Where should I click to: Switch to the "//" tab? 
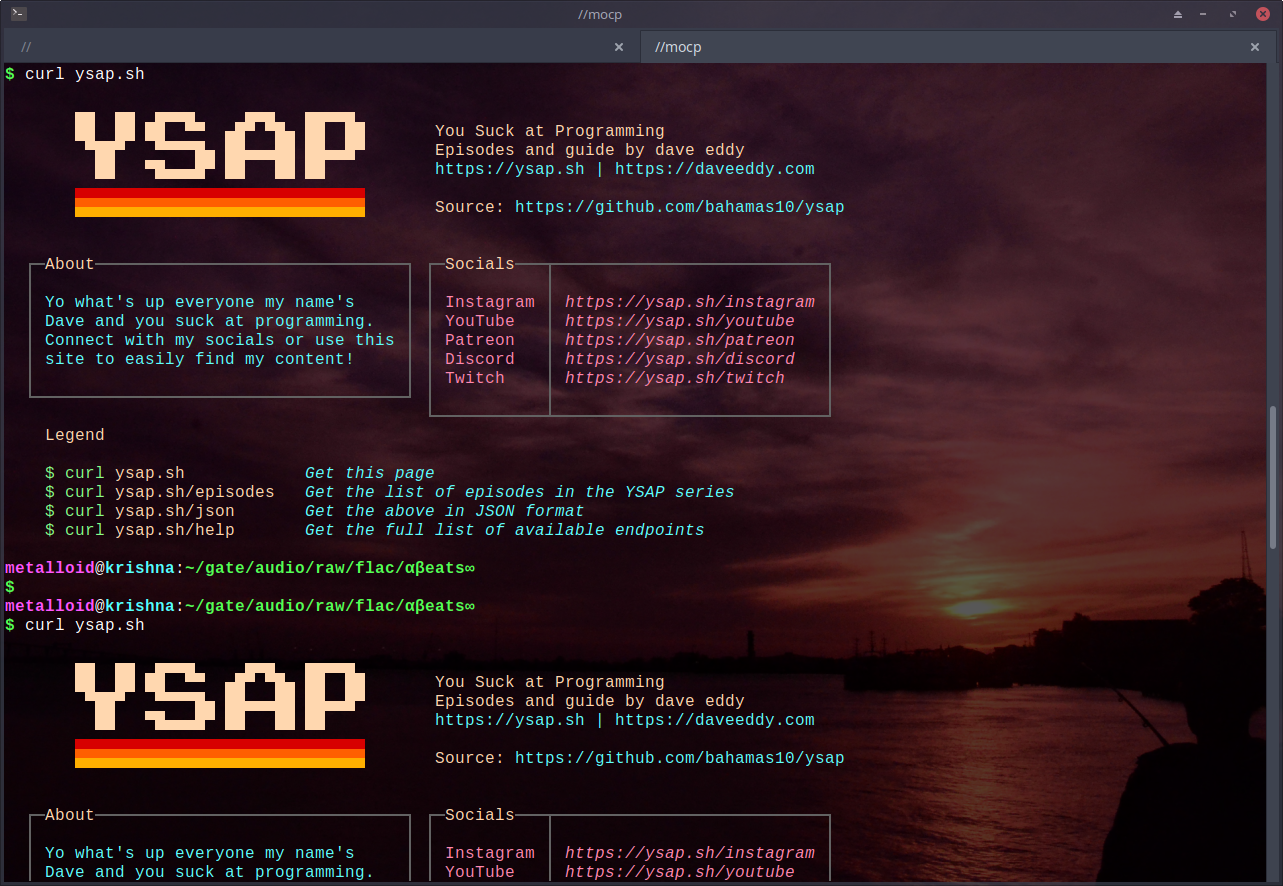(x=300, y=47)
